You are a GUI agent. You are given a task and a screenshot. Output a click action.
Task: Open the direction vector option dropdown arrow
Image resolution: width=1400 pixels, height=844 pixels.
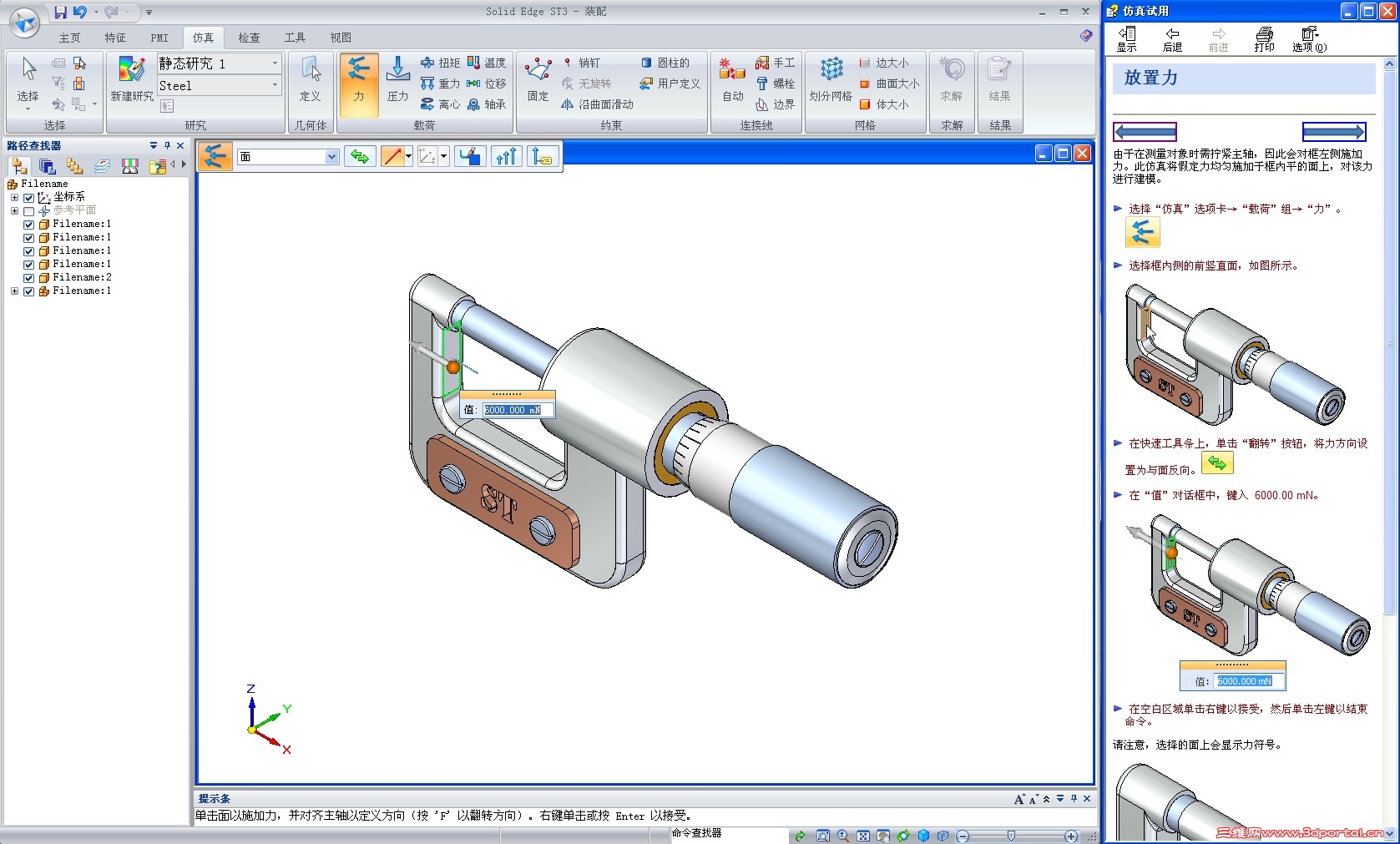[x=408, y=156]
